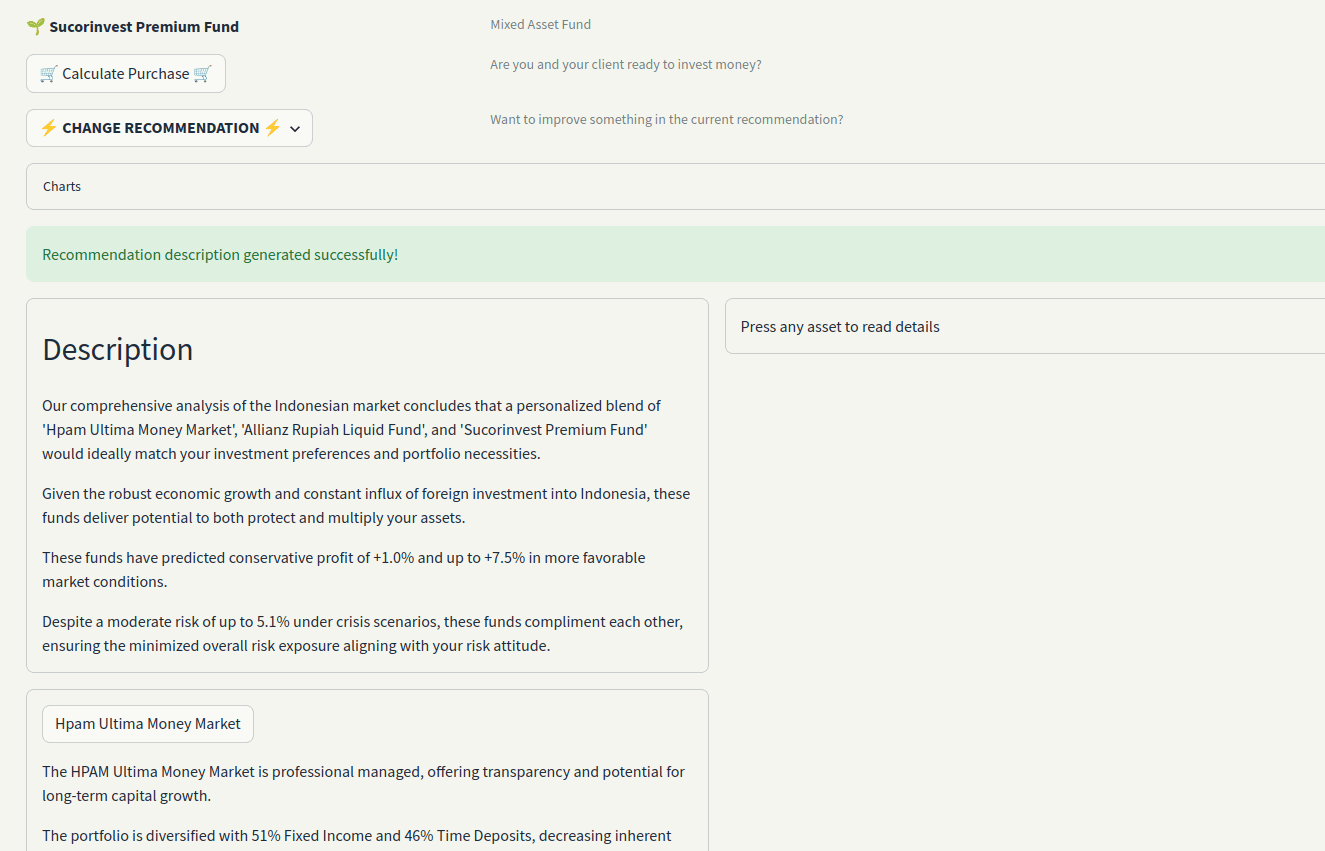Open the Calculate Purchase calculator

pyautogui.click(x=126, y=74)
